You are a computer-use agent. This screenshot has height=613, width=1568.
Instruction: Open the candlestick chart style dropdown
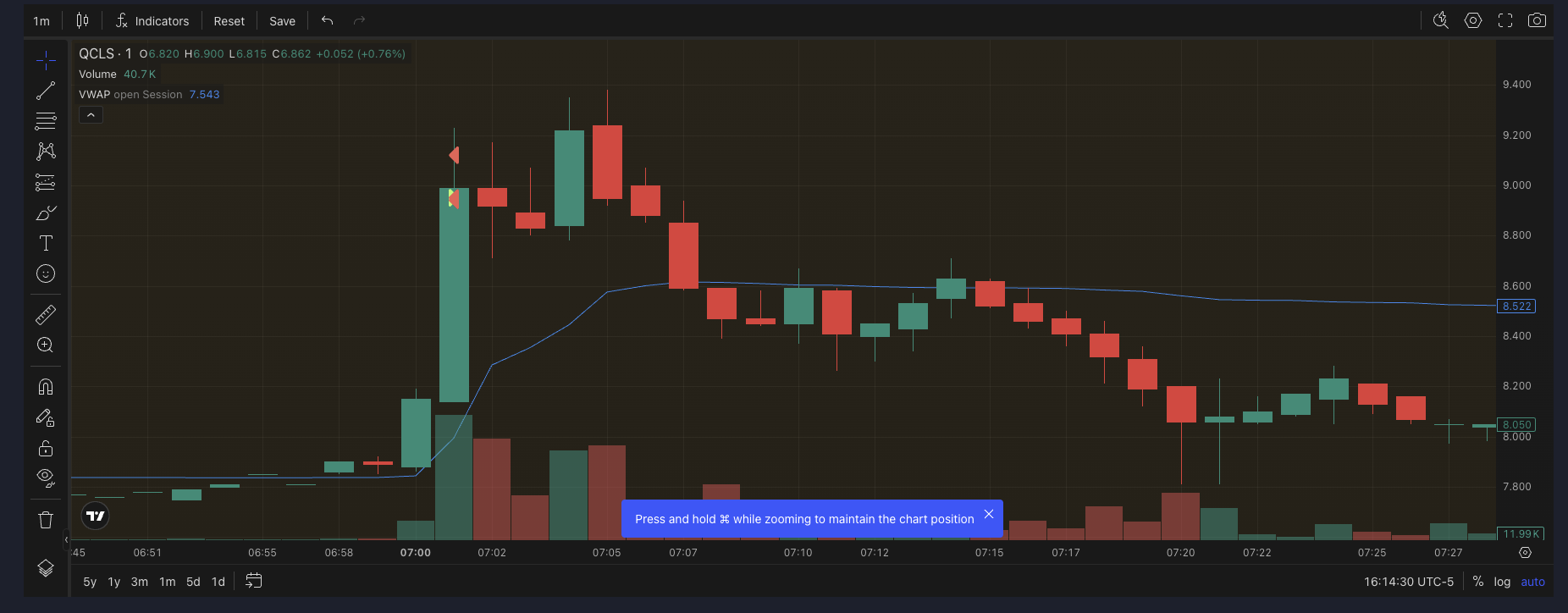pyautogui.click(x=82, y=20)
